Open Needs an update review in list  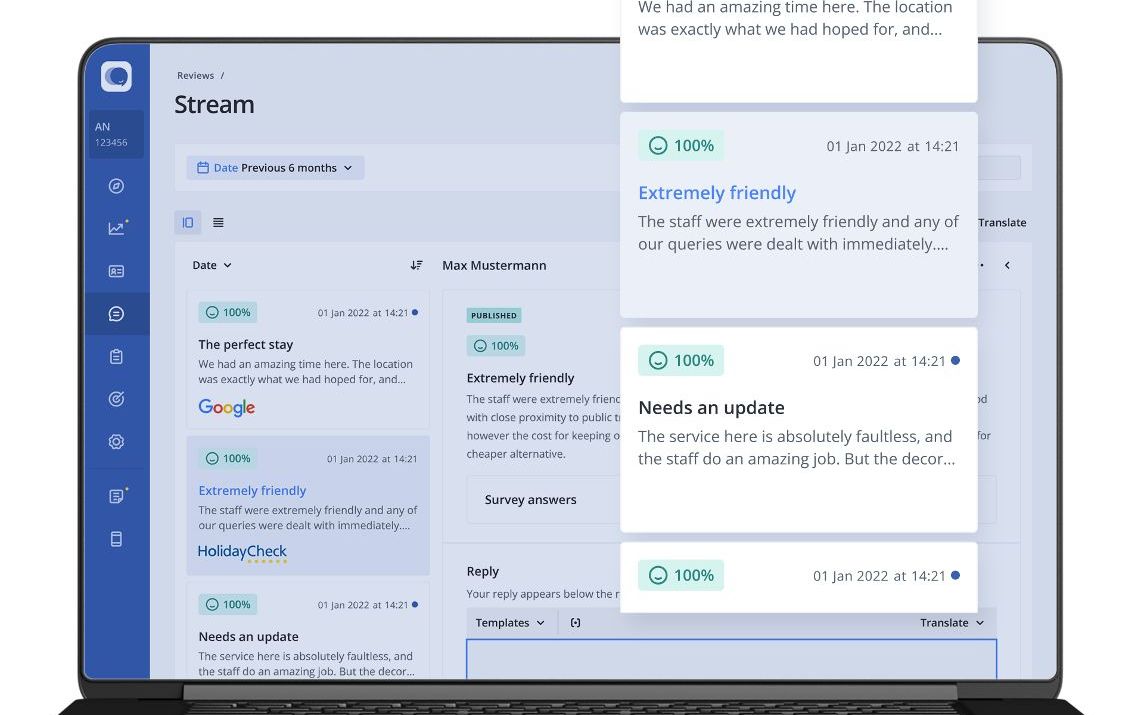point(308,631)
